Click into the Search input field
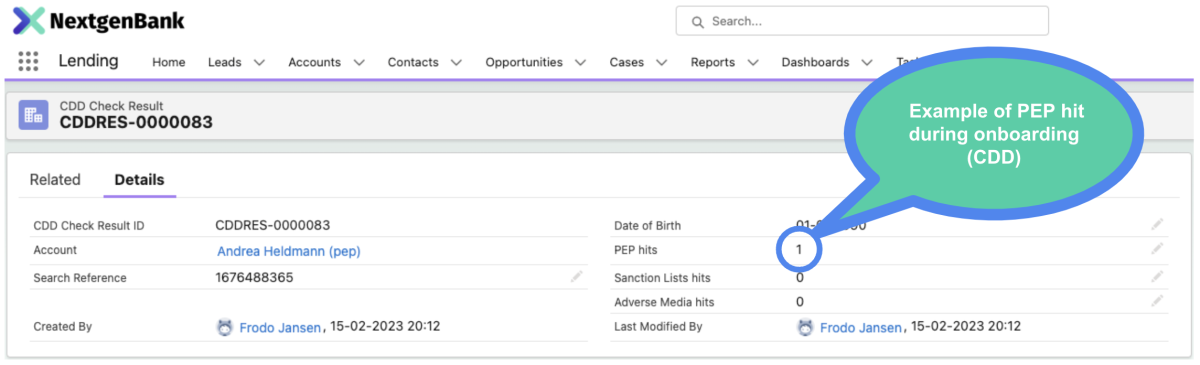Image resolution: width=1200 pixels, height=365 pixels. coord(862,21)
